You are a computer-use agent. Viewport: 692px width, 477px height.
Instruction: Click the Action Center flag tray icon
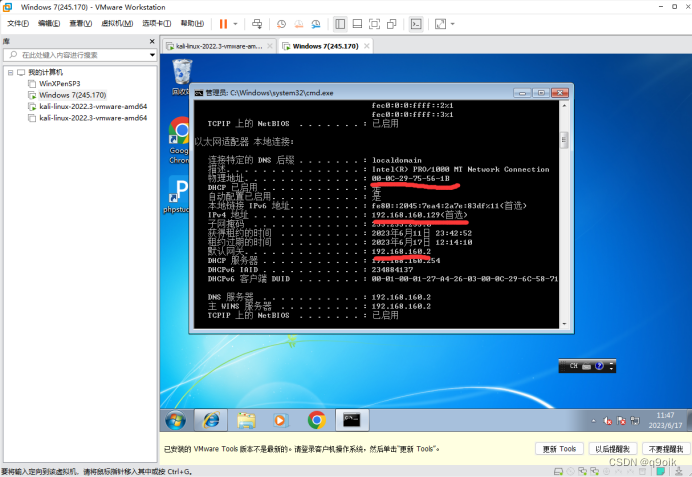[621, 421]
